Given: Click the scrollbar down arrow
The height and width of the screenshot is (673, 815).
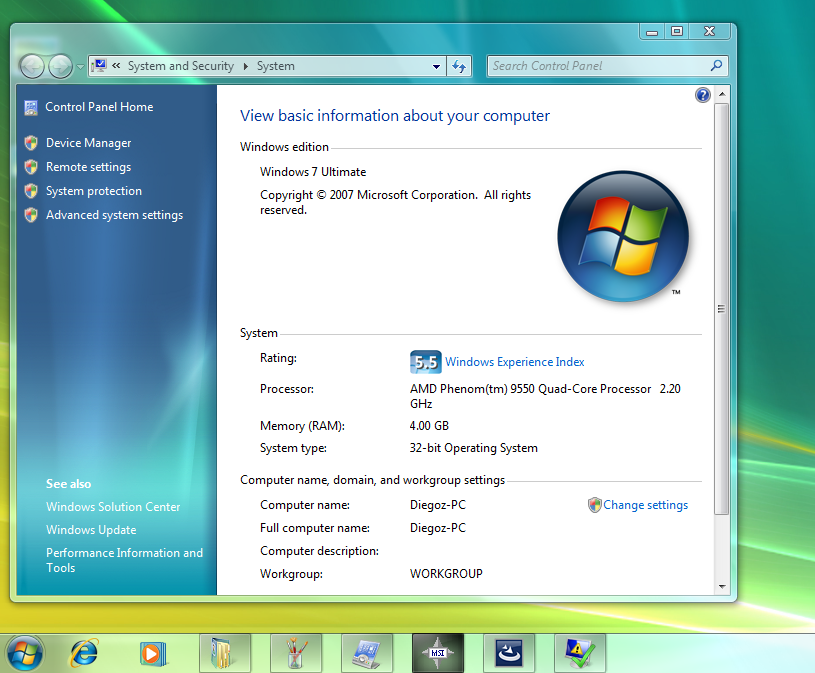Looking at the screenshot, I should click(721, 586).
